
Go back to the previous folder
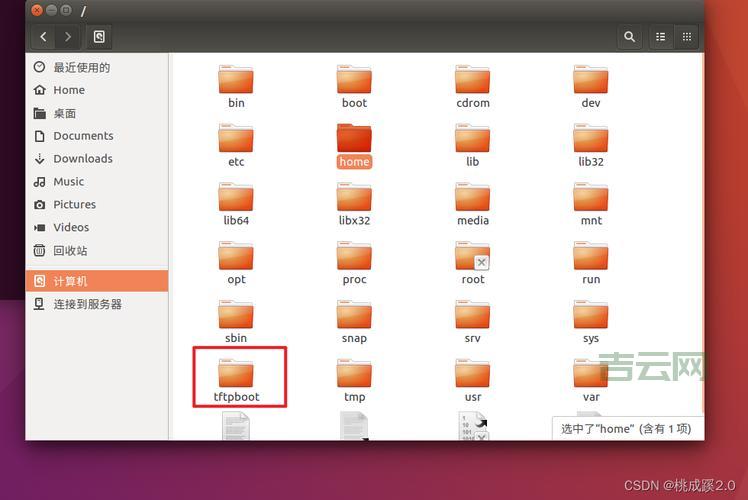coord(43,37)
